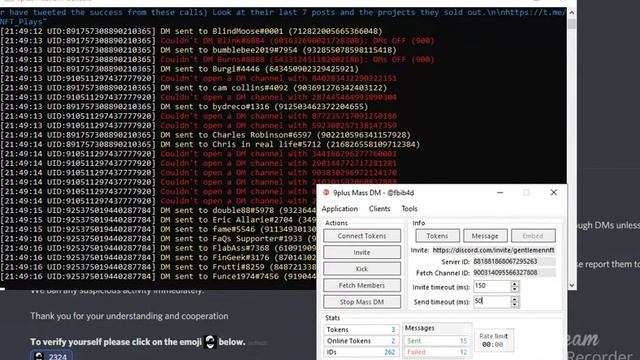Image resolution: width=640 pixels, height=360 pixels.
Task: Click log line 'DM sent to bumblebee2019#7954'
Action: tap(278, 50)
